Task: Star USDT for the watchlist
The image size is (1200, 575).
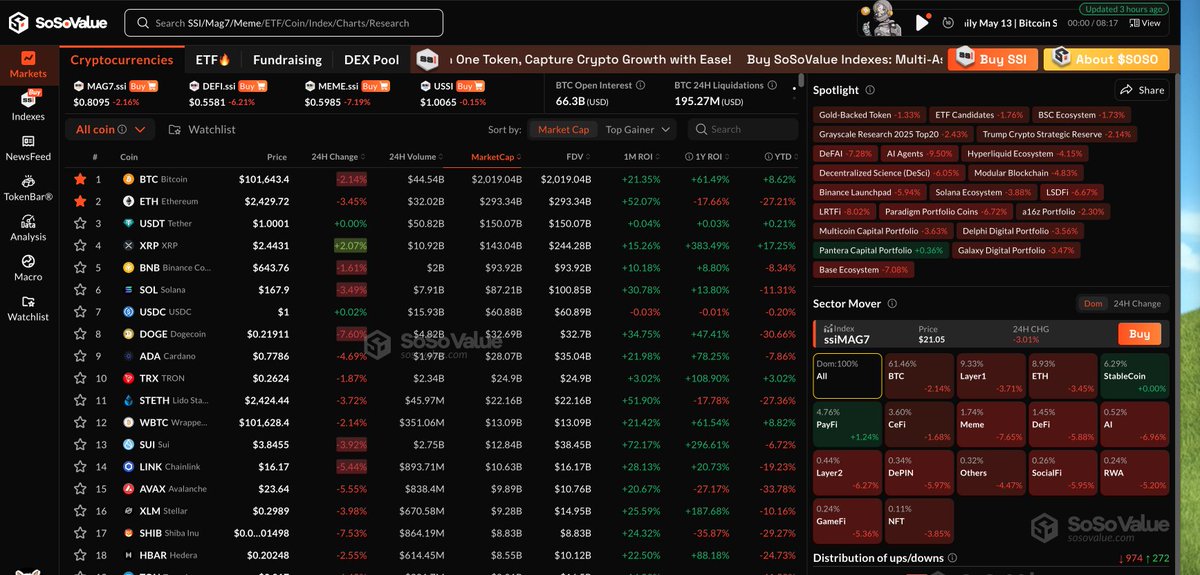Action: pyautogui.click(x=80, y=223)
